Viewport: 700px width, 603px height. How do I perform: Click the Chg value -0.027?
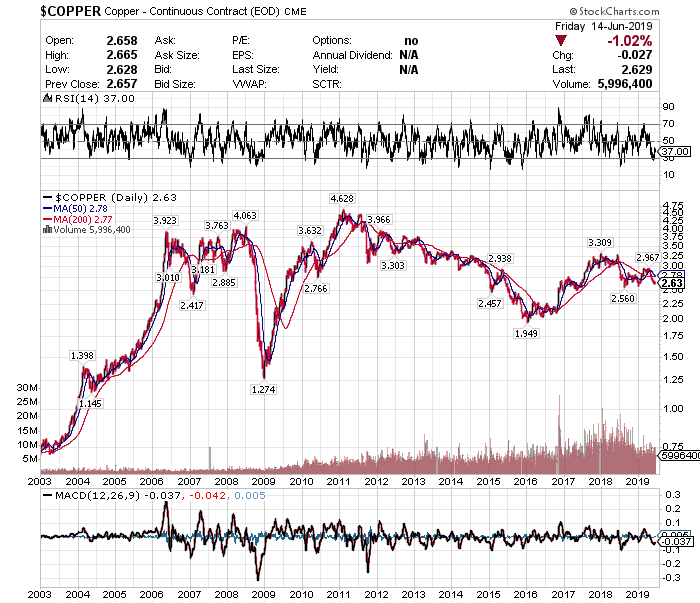pos(635,55)
